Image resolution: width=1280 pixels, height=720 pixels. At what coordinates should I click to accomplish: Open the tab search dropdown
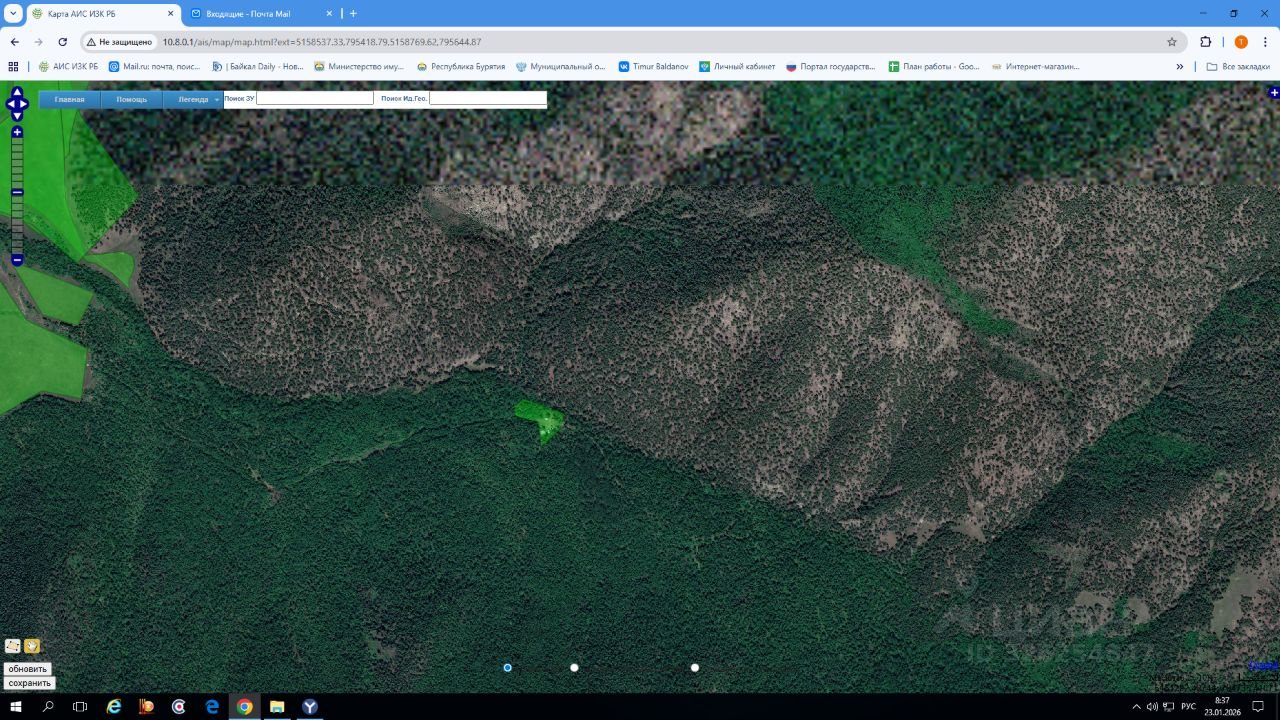pyautogui.click(x=13, y=14)
